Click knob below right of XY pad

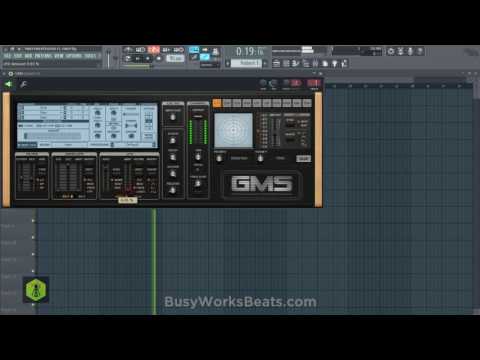click(261, 159)
